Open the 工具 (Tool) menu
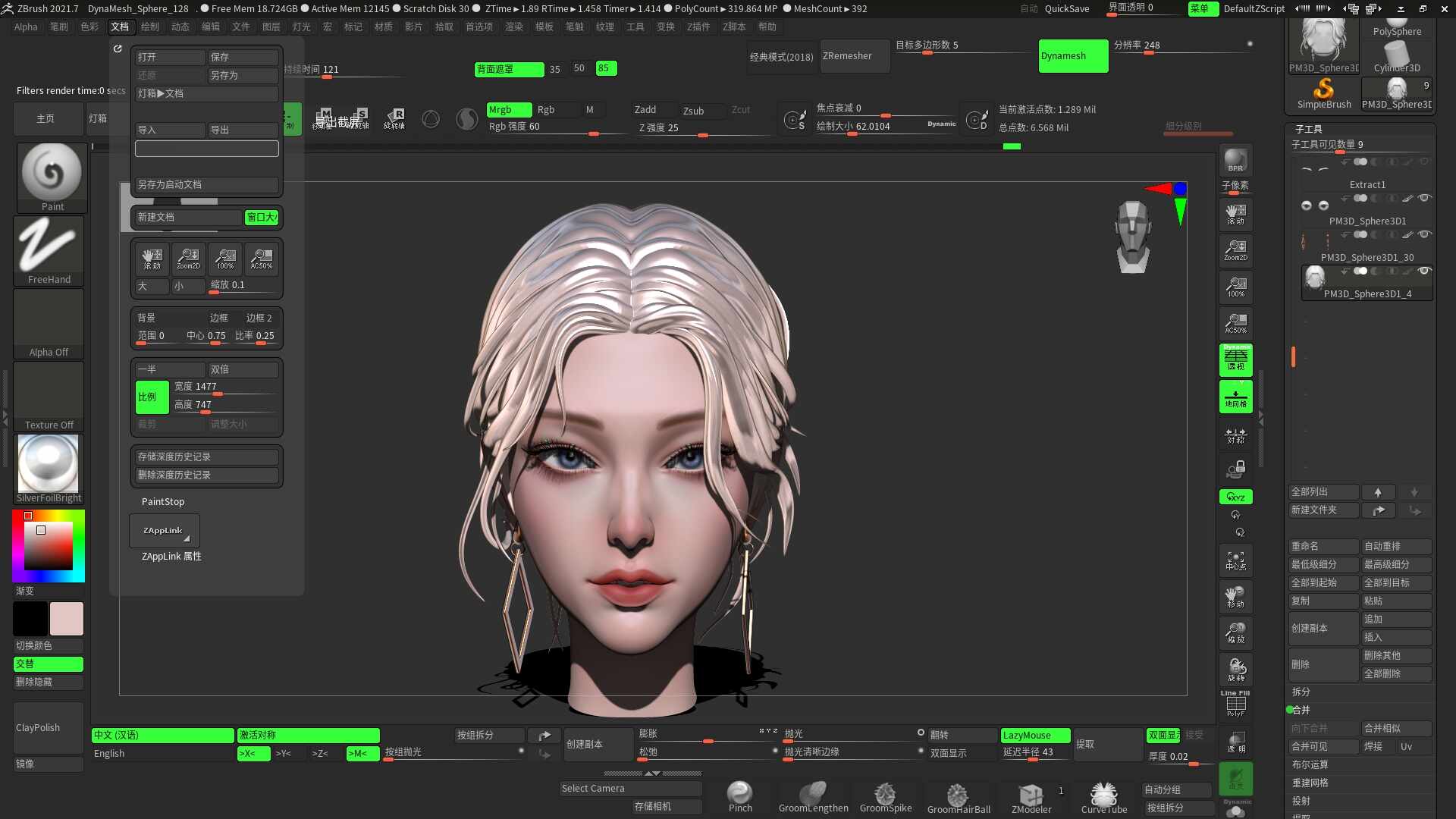This screenshot has width=1456, height=819. [635, 27]
